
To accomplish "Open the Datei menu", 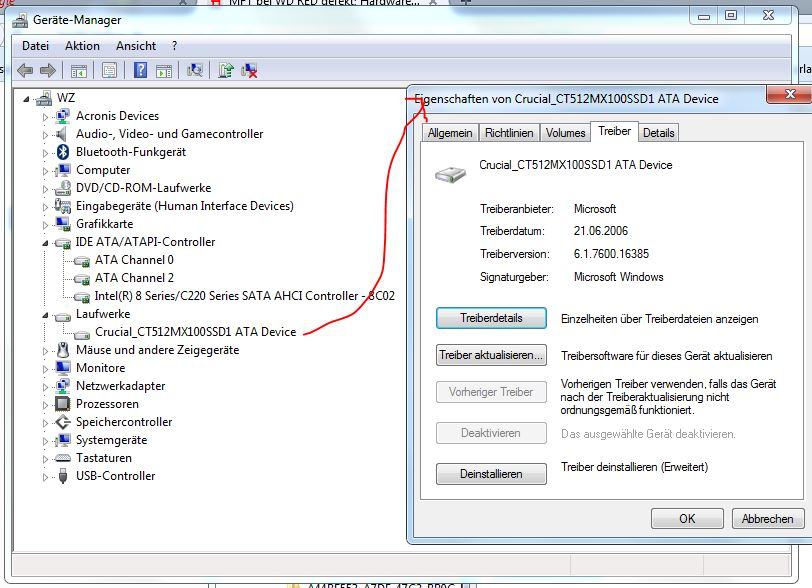I will click(35, 46).
